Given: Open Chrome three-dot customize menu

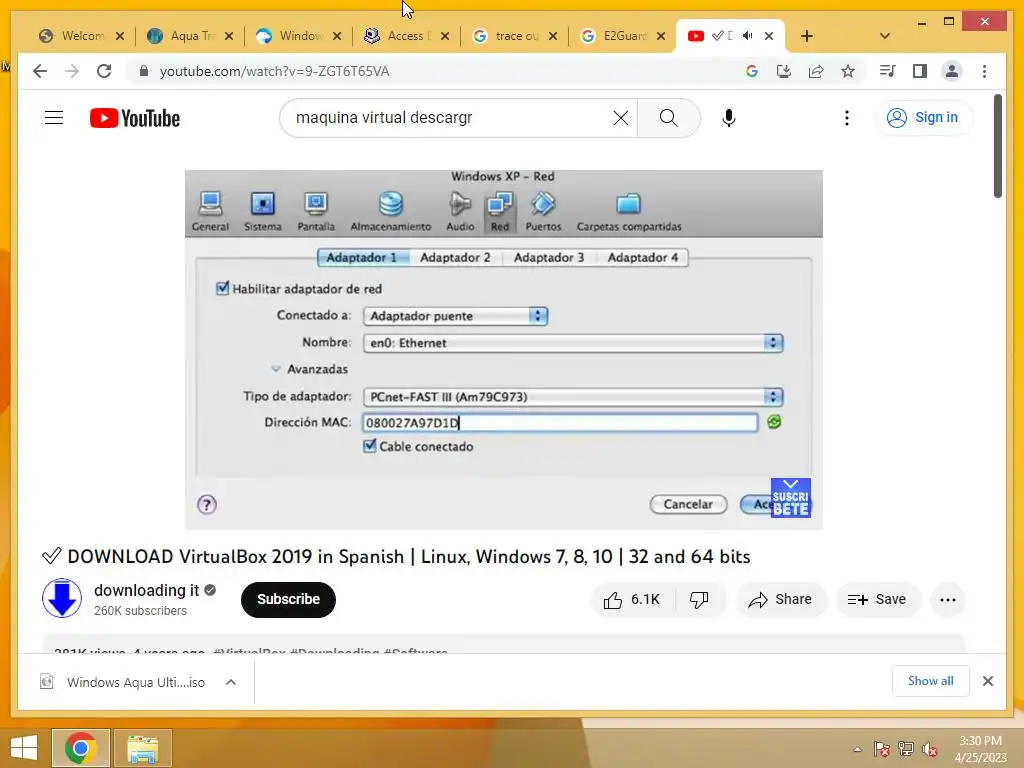Looking at the screenshot, I should tap(984, 71).
